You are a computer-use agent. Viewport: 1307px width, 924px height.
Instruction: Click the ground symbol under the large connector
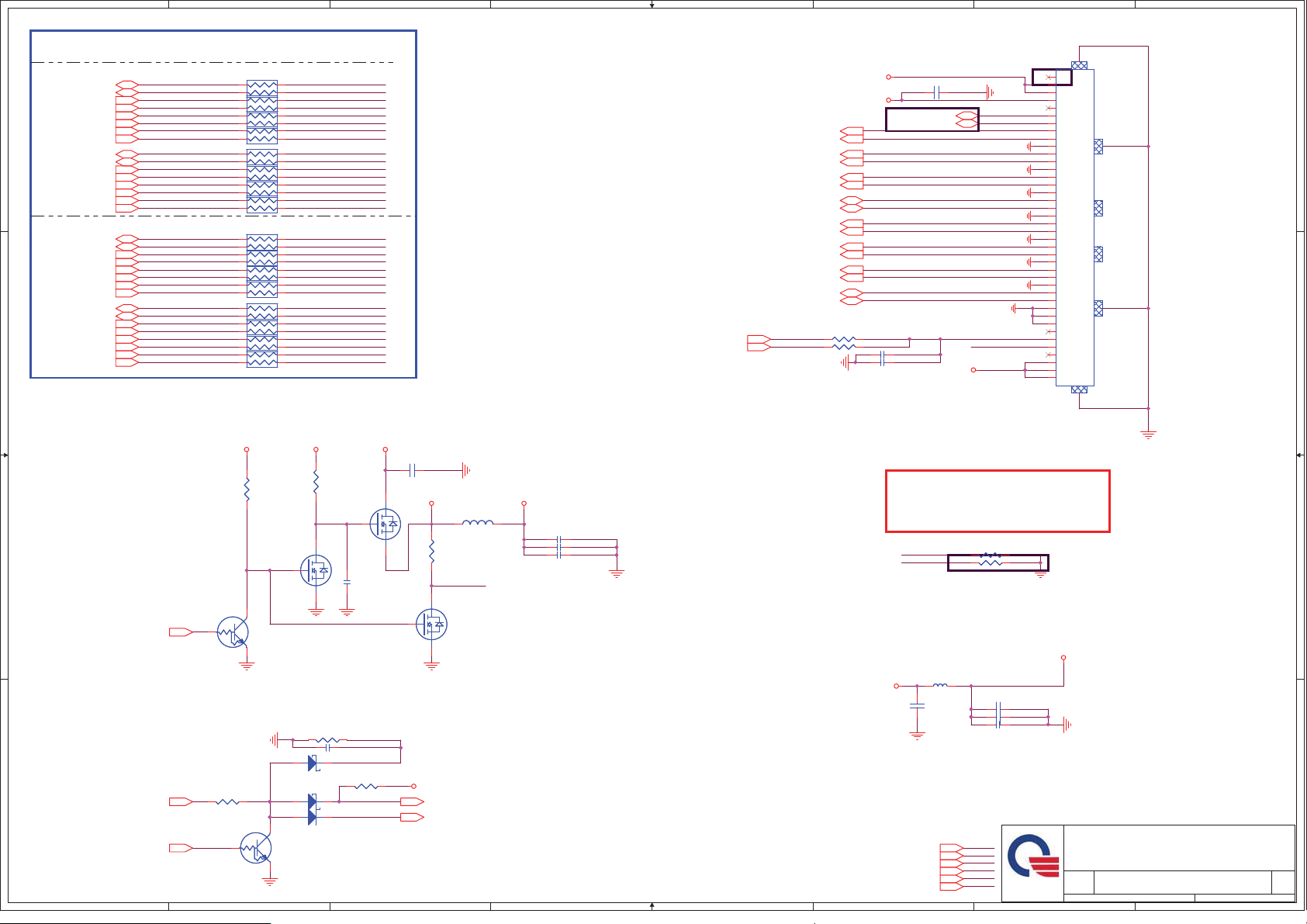(1148, 434)
